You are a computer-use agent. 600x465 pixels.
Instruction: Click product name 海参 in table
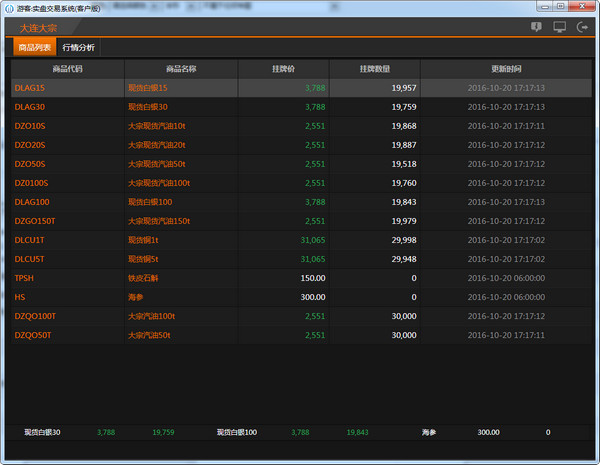click(135, 297)
